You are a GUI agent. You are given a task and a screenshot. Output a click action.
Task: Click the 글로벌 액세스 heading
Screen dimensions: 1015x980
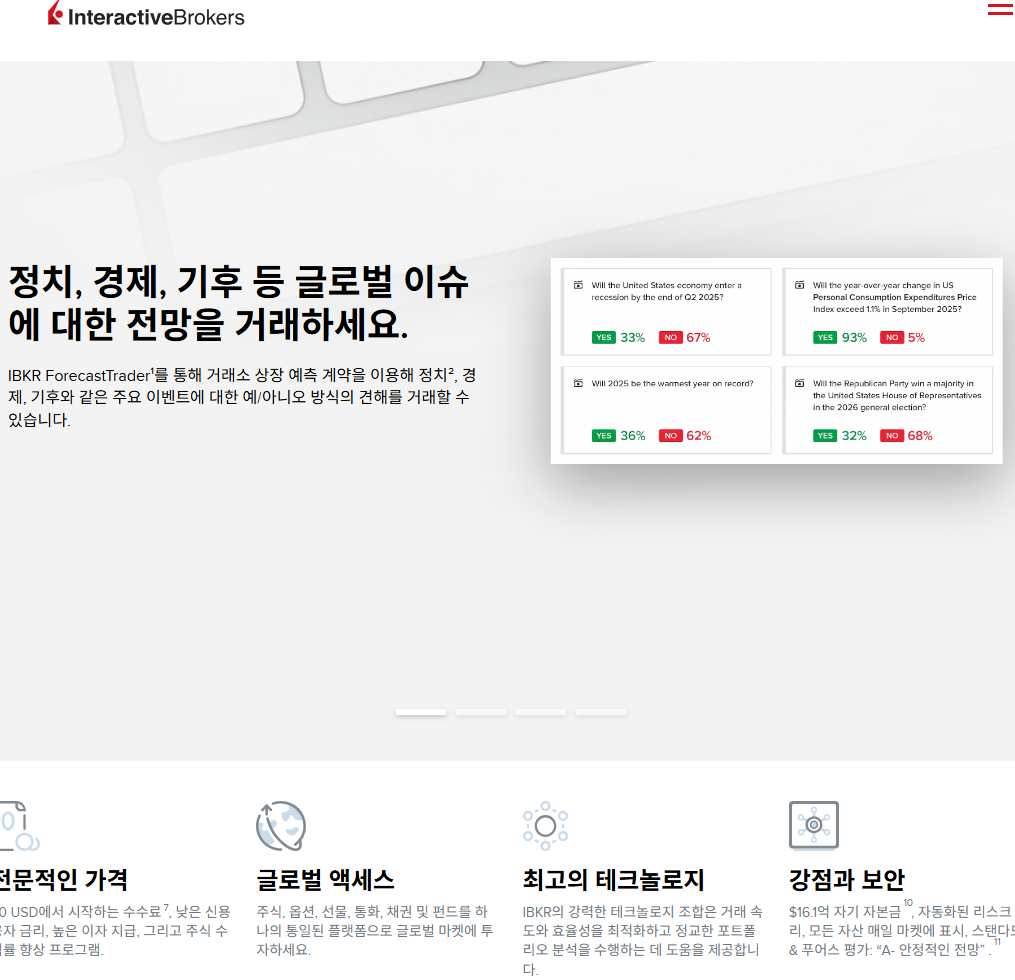click(325, 880)
